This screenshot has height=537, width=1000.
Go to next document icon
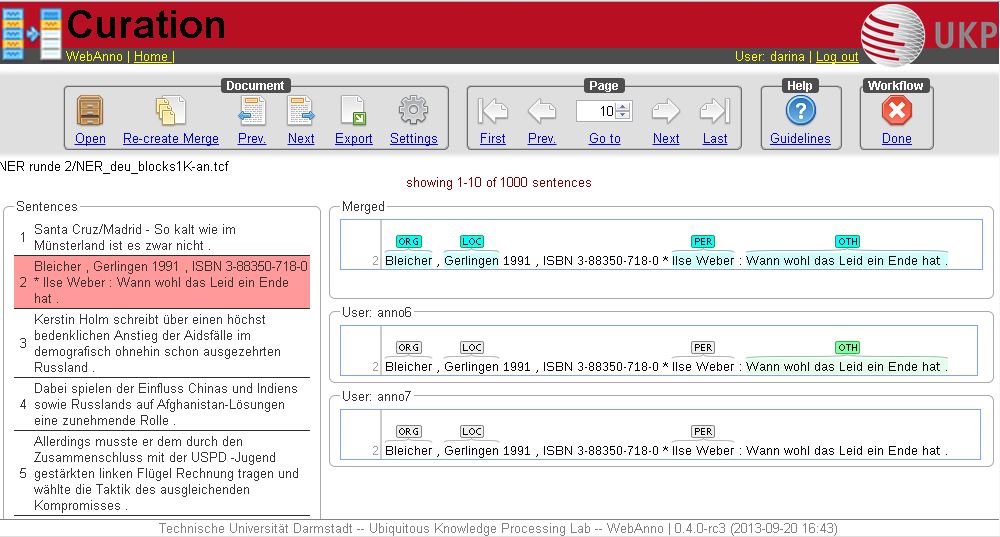(300, 110)
